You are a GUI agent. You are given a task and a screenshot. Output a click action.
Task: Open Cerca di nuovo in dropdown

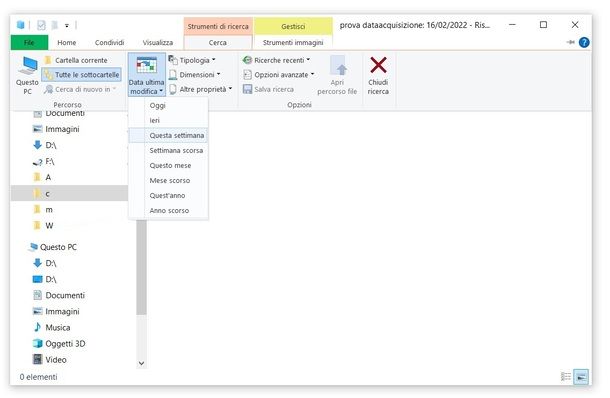pyautogui.click(x=80, y=89)
